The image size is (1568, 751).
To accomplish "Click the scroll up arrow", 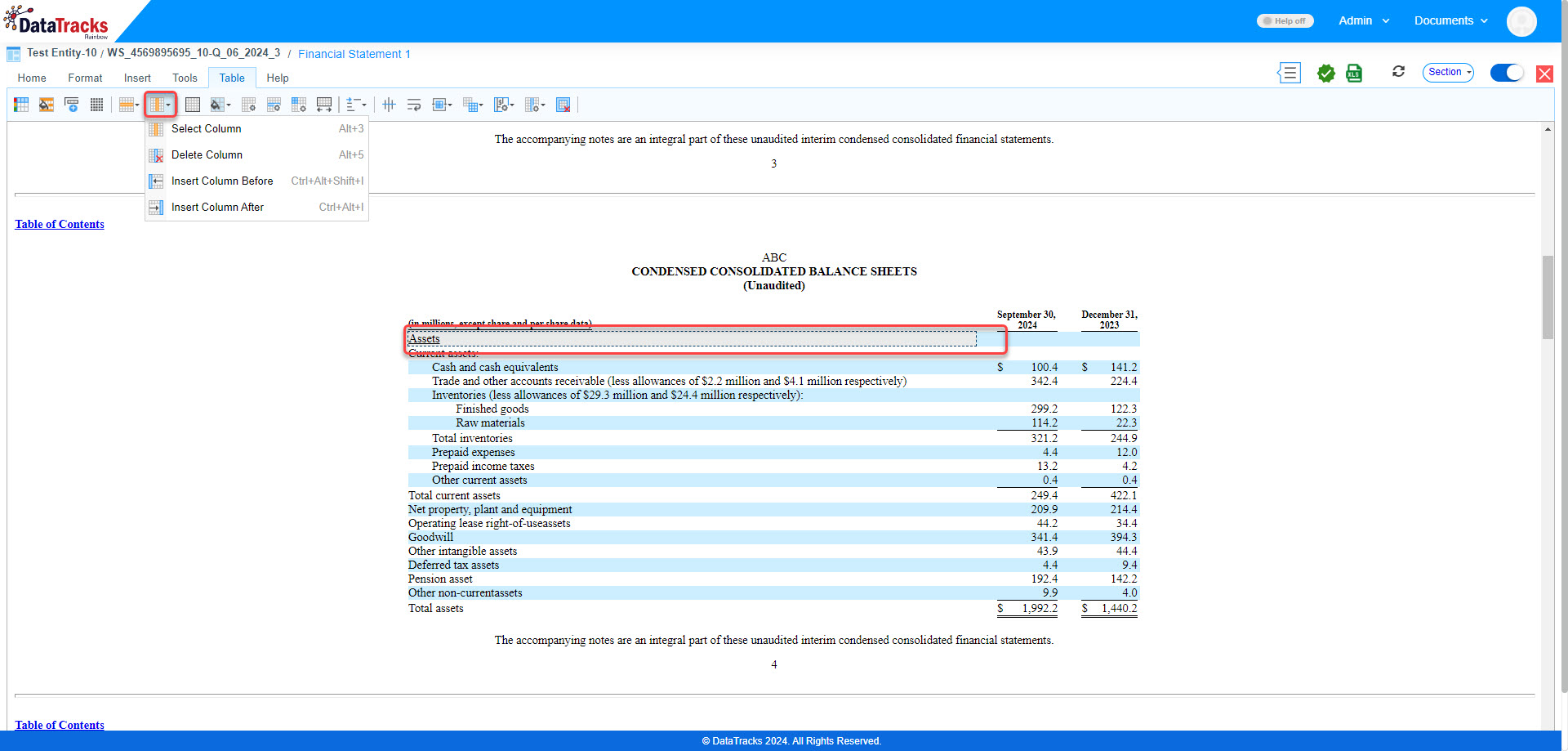I will pos(1548,129).
